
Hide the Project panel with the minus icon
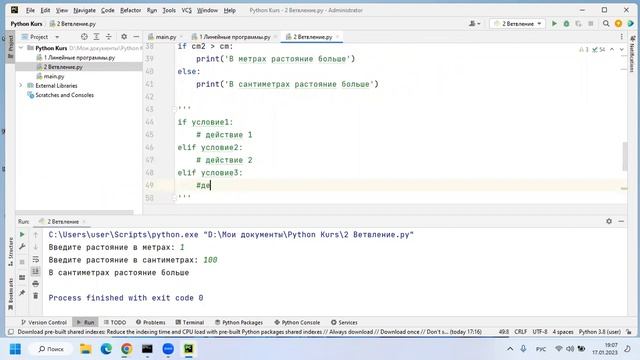[136, 37]
